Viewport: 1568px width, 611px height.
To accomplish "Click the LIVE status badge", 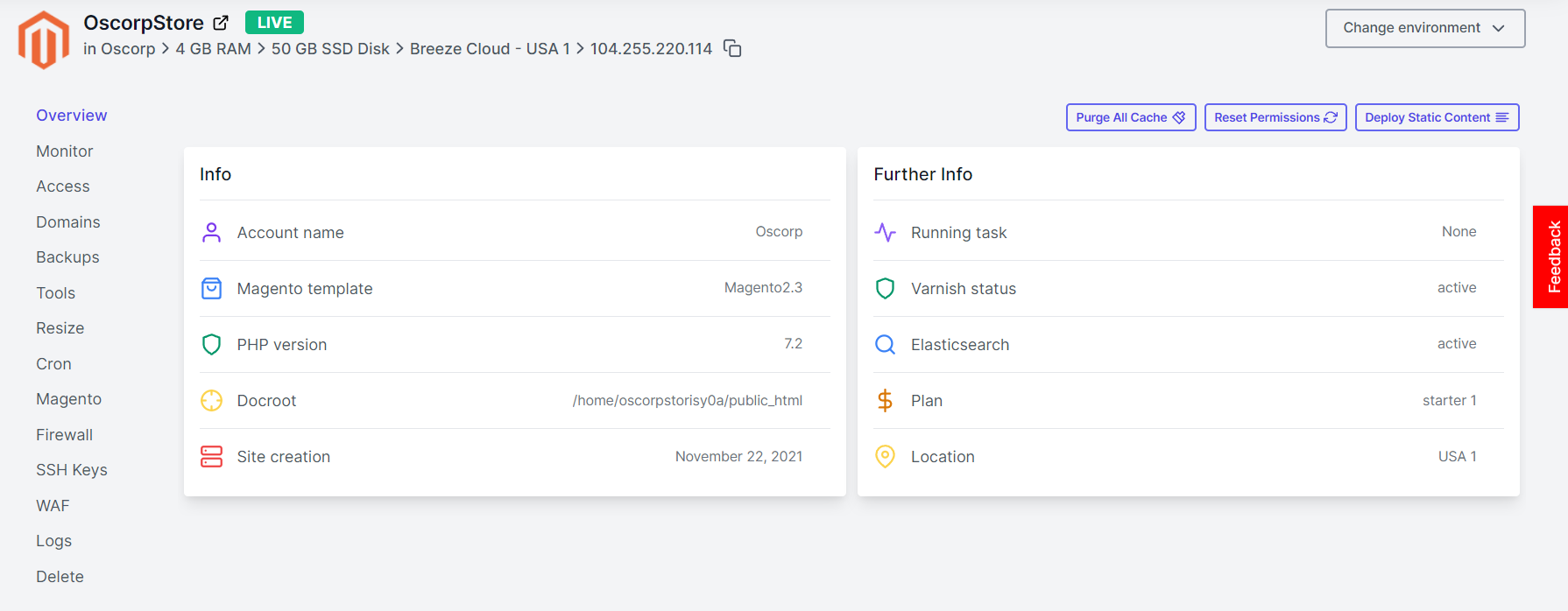I will (x=274, y=23).
